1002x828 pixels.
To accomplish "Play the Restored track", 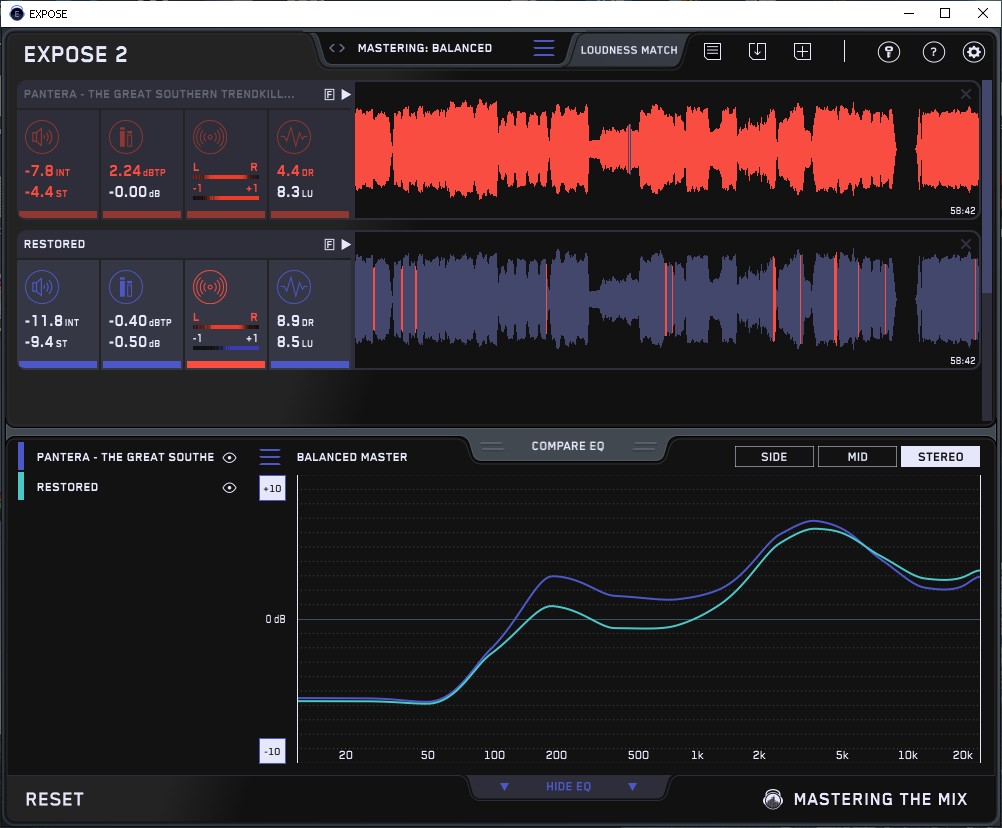I will coord(346,244).
